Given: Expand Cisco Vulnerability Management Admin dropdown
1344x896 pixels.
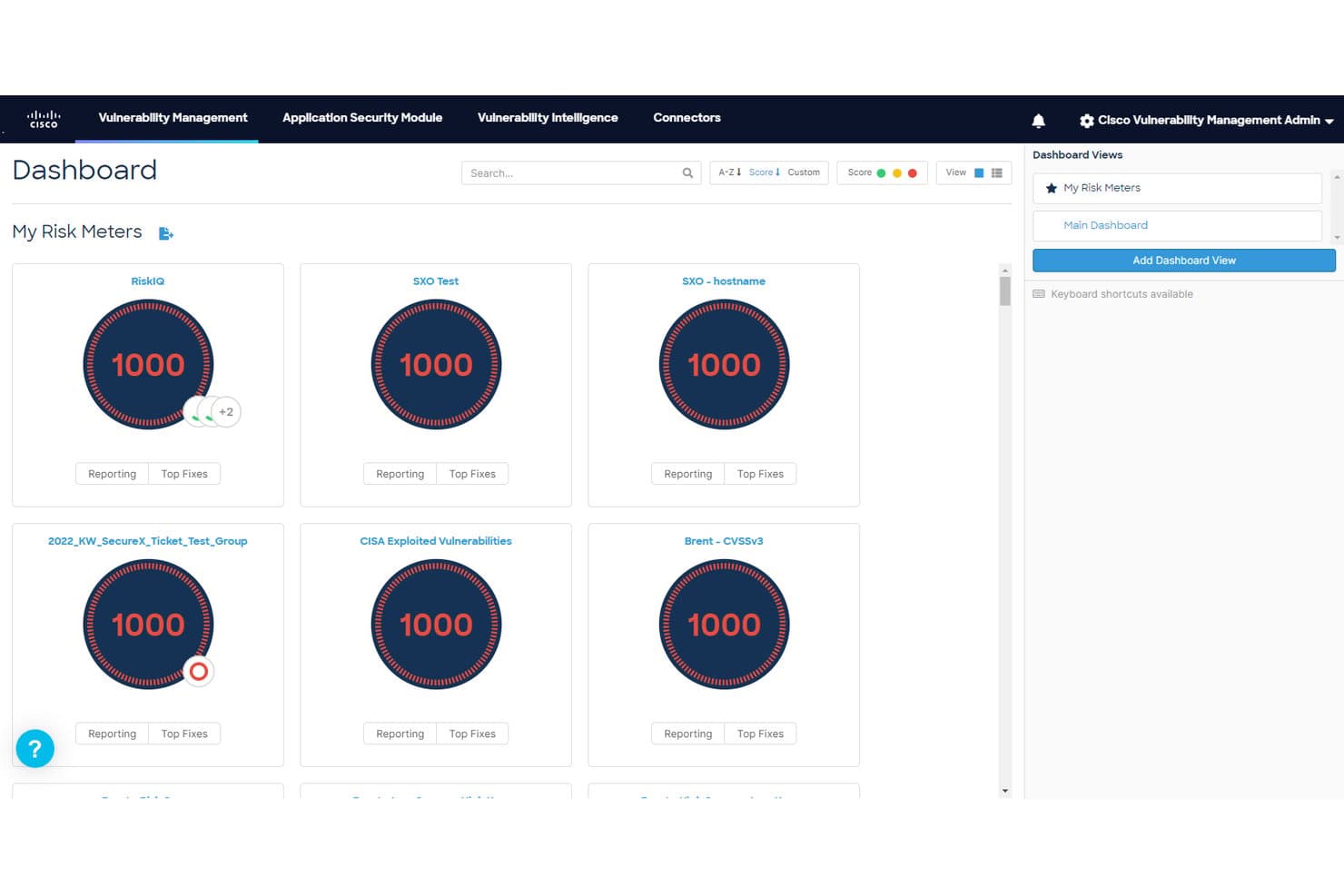Looking at the screenshot, I should (x=1329, y=122).
